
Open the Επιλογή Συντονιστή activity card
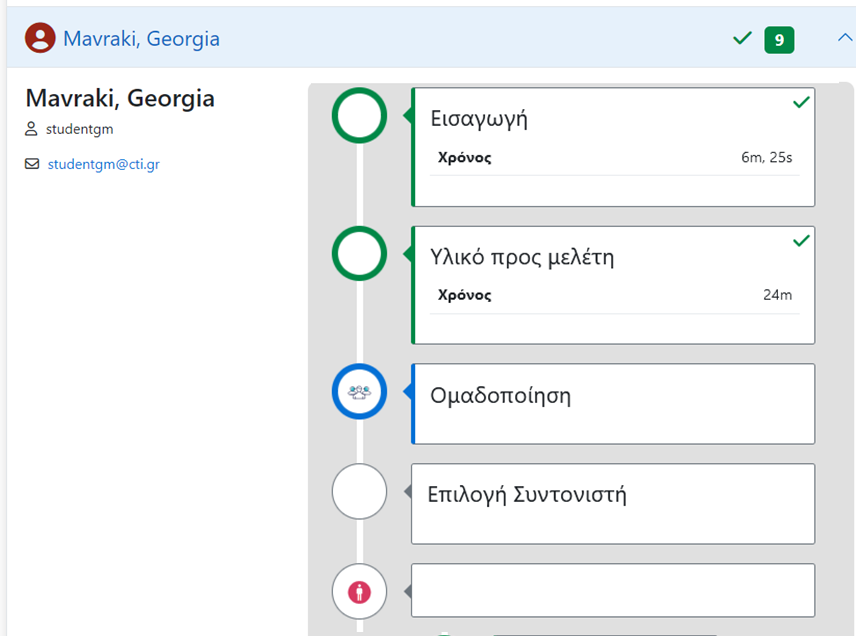(x=613, y=504)
